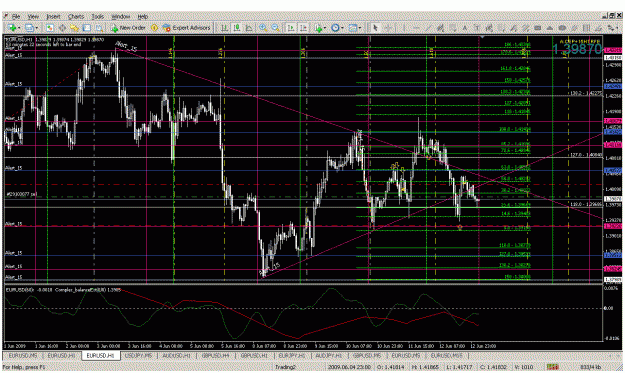Toggle Expert Advisors on or off
625x373 pixels.
pos(186,28)
